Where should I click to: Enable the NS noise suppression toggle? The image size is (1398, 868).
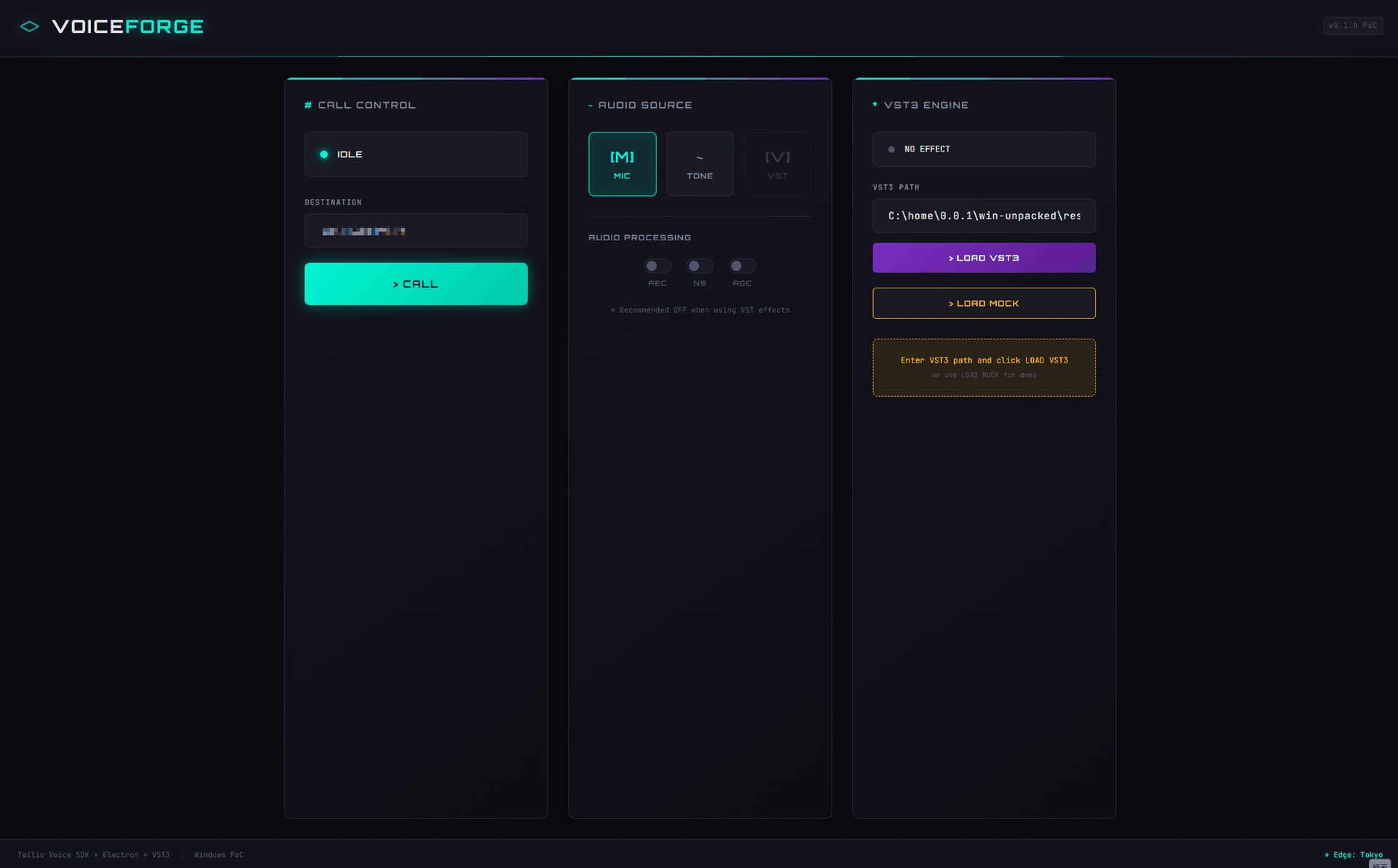699,265
